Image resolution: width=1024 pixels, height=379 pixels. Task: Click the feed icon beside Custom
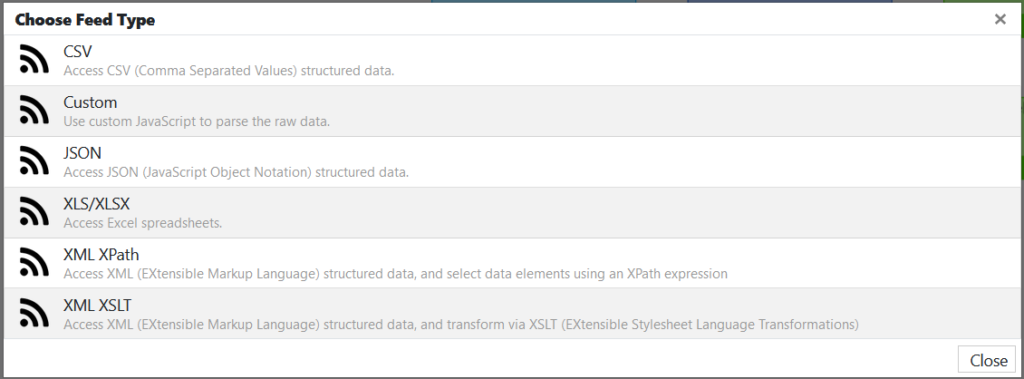coord(34,110)
